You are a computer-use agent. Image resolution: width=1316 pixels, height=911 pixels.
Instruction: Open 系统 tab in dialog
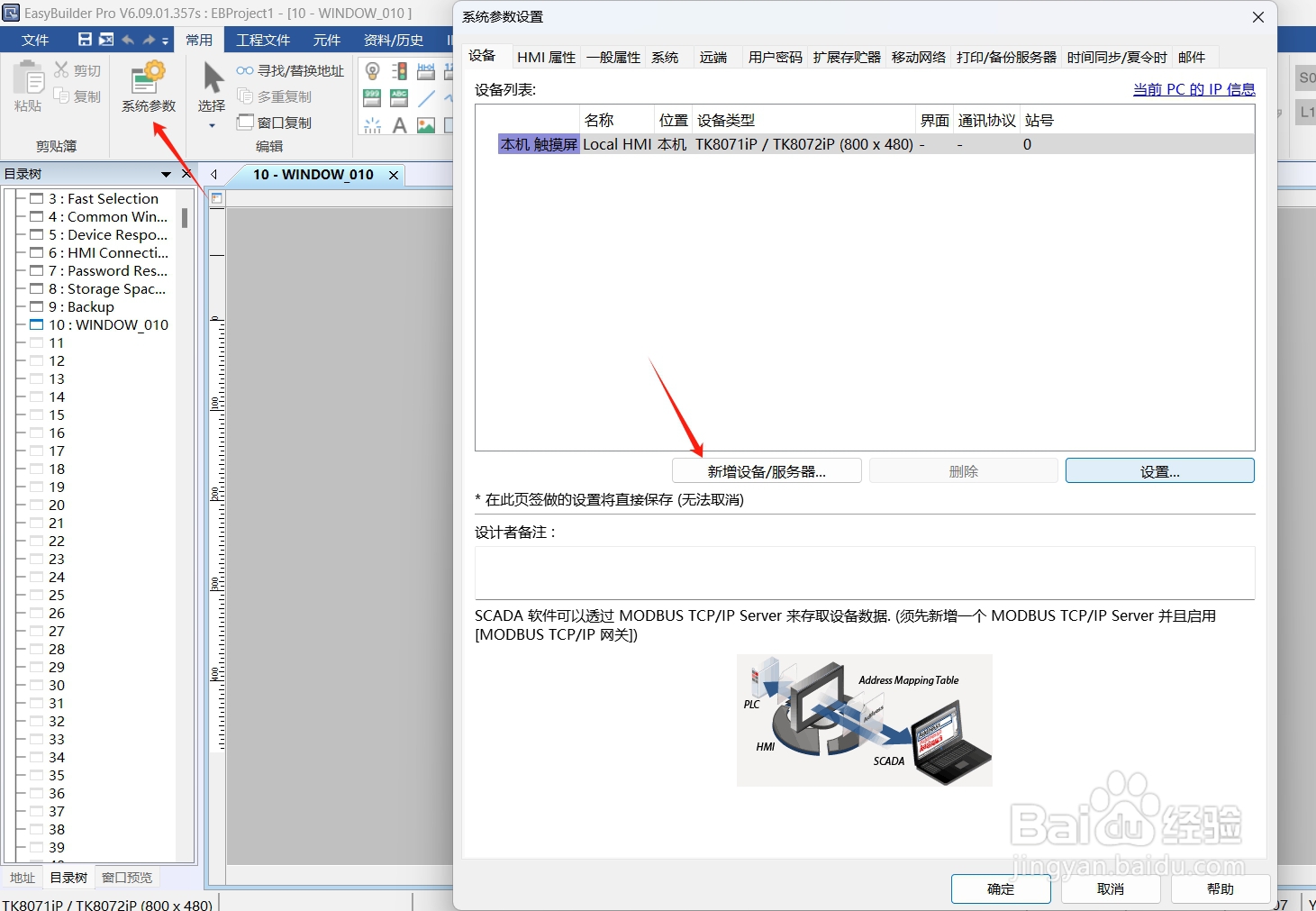tap(665, 57)
